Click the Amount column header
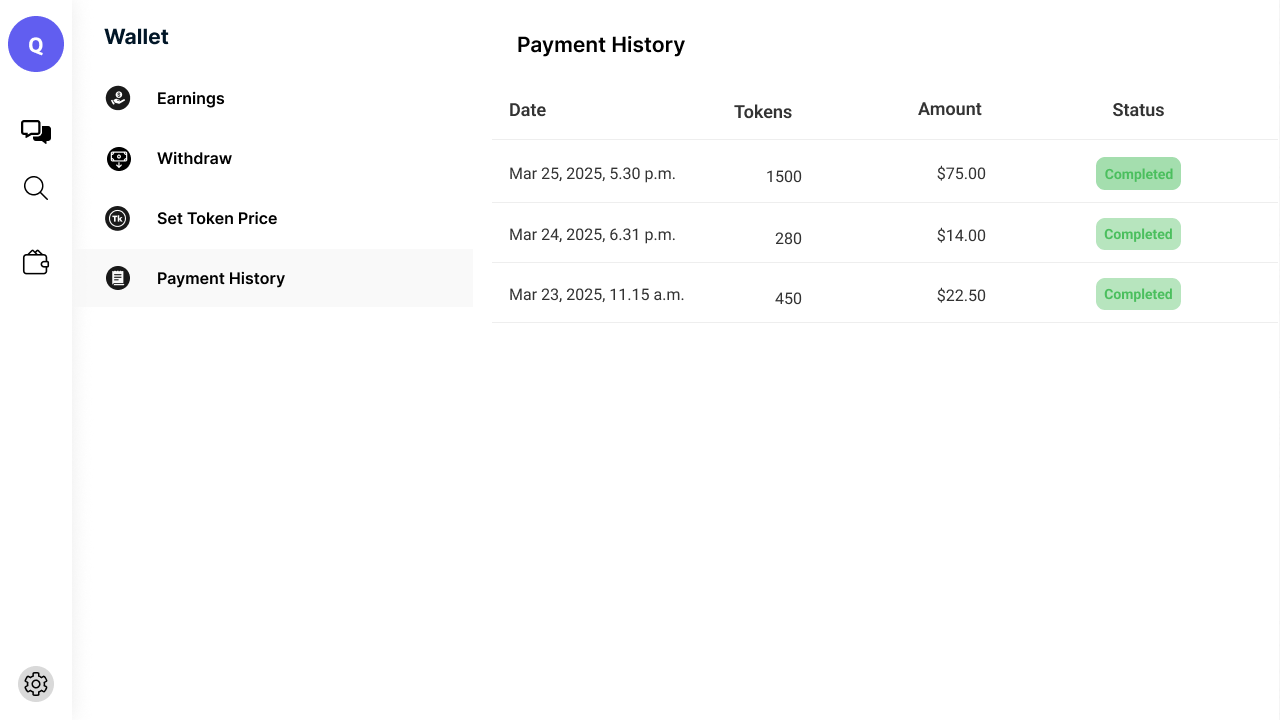This screenshot has width=1280, height=720. click(949, 109)
